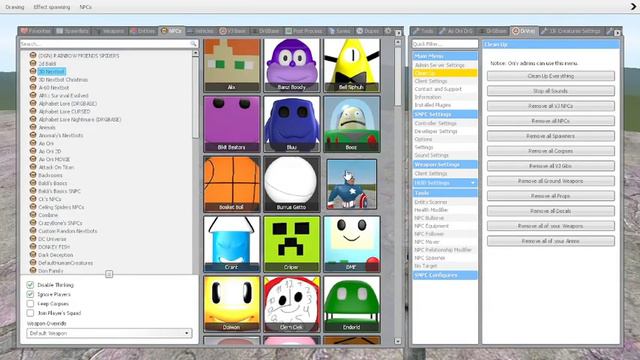Show more tabs in the tools panel
Screen dimensions: 640x360
pyautogui.click(x=618, y=33)
